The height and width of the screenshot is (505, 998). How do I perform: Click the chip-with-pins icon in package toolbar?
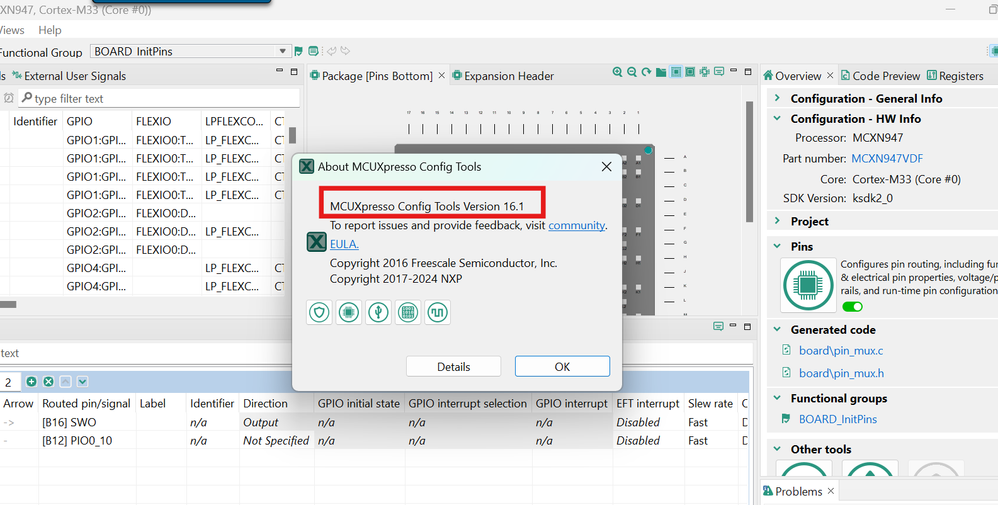coord(704,72)
